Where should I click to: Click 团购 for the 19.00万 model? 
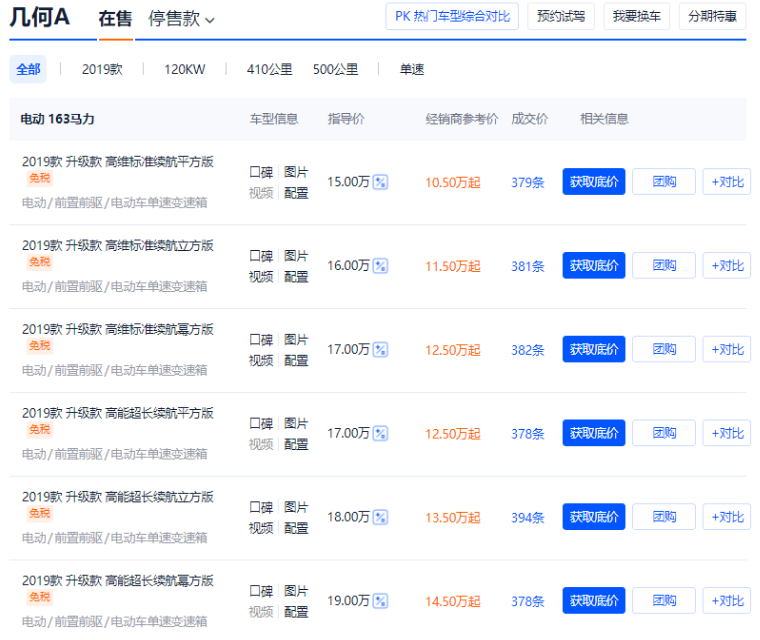pyautogui.click(x=664, y=601)
